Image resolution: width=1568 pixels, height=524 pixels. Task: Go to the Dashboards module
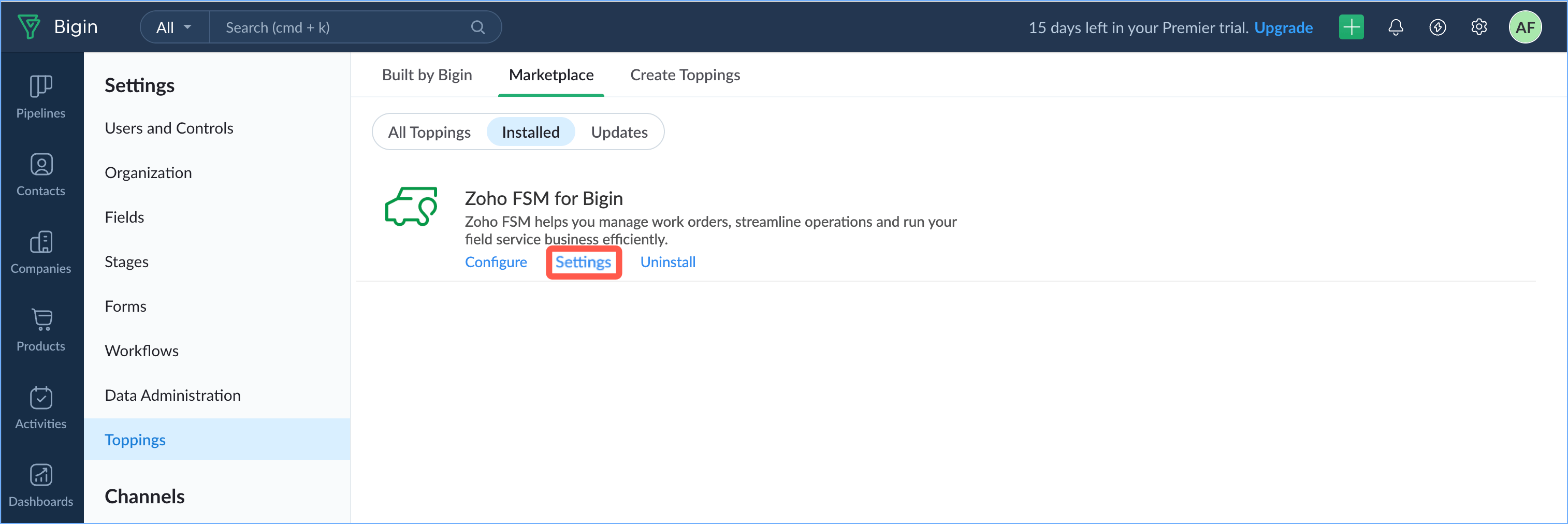pyautogui.click(x=41, y=485)
